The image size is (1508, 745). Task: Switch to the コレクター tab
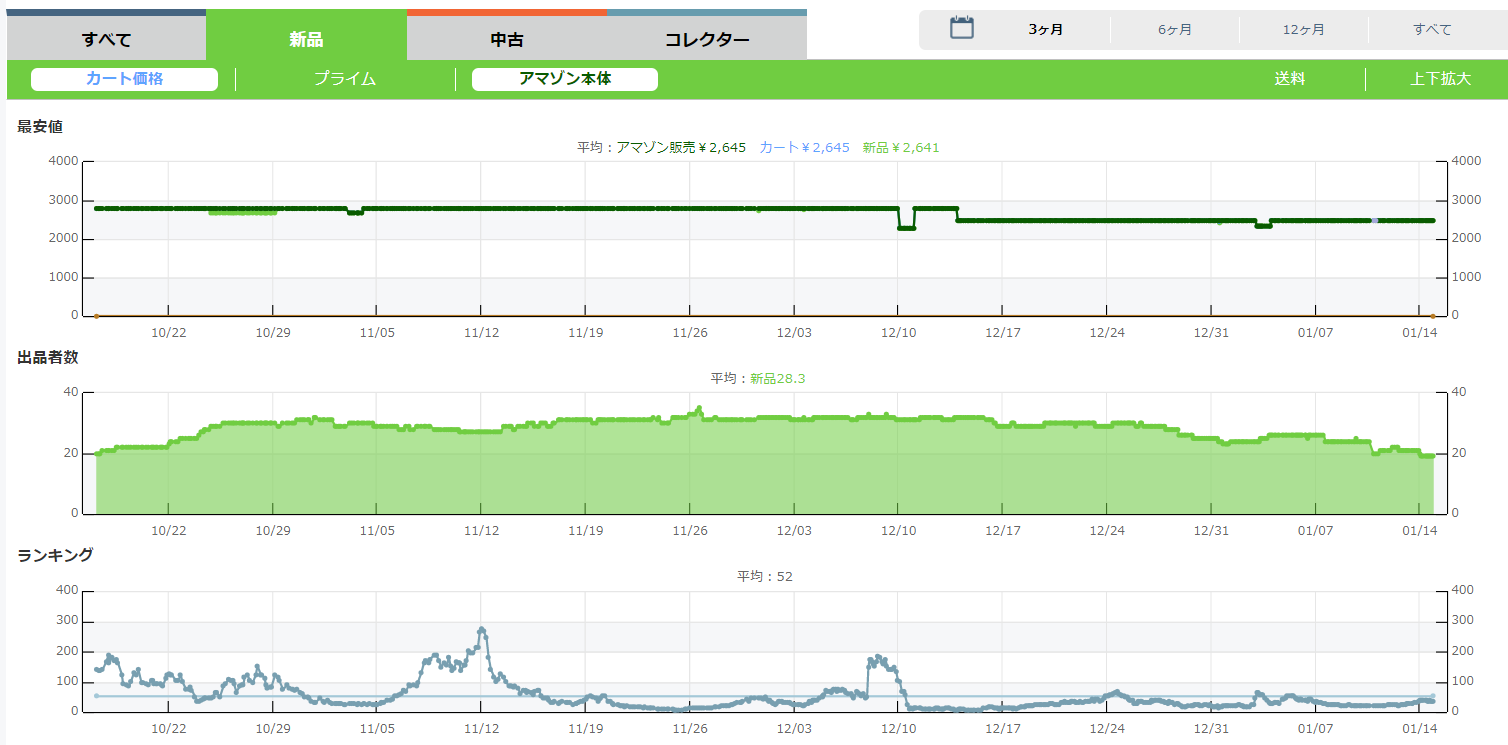click(707, 40)
